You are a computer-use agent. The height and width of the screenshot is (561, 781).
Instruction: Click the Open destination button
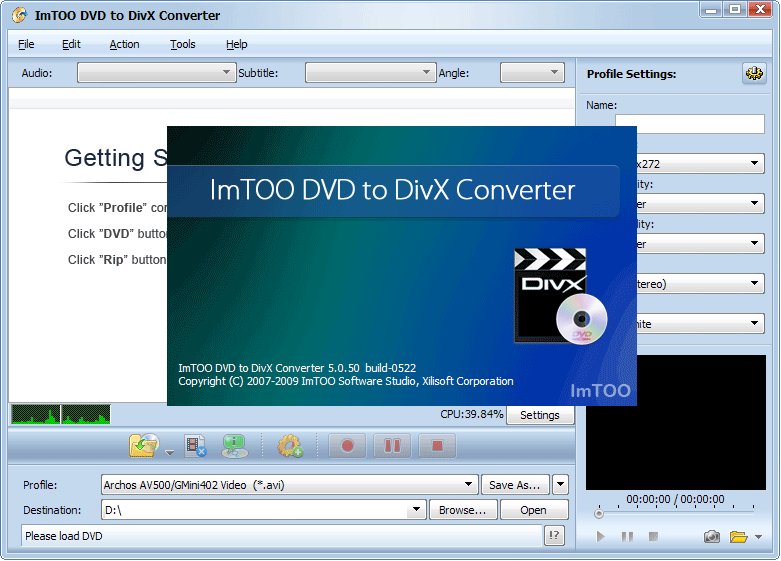(x=533, y=510)
